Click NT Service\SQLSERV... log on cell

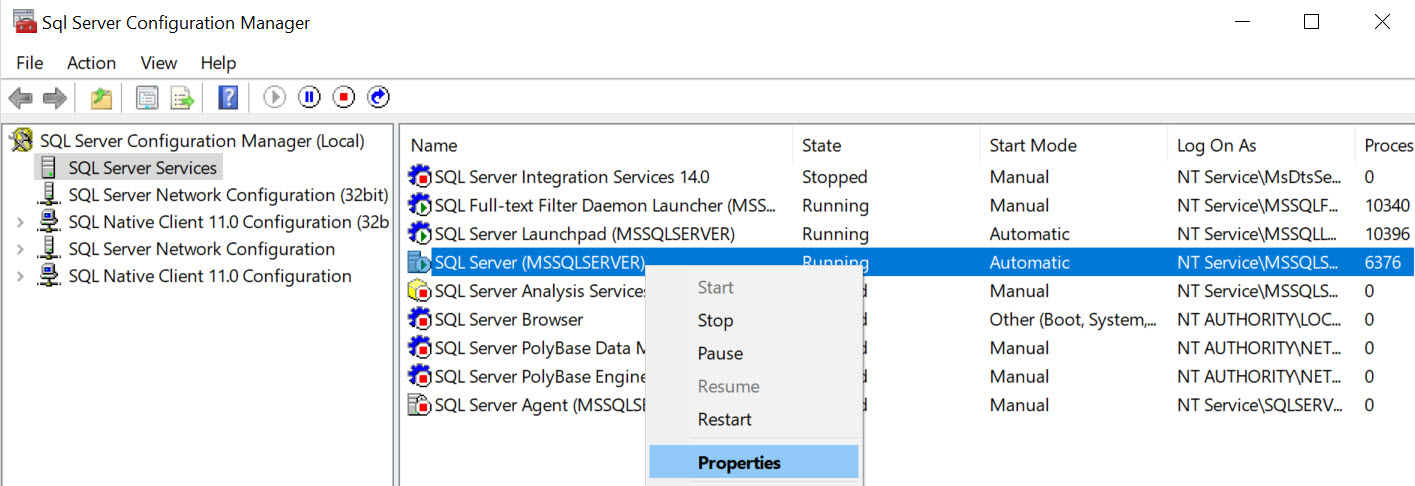pyautogui.click(x=1259, y=405)
